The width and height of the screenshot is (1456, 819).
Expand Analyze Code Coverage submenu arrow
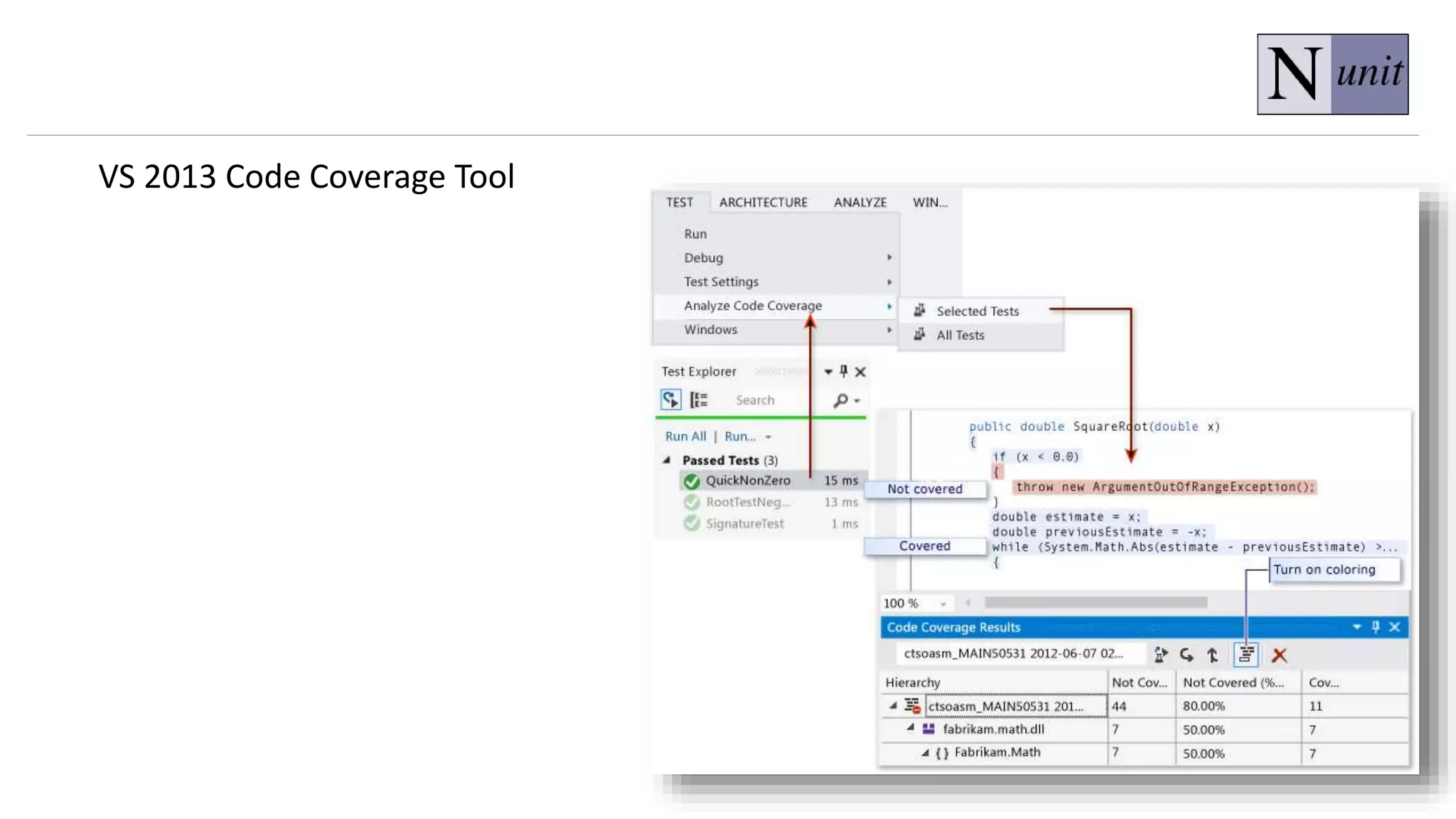(889, 306)
